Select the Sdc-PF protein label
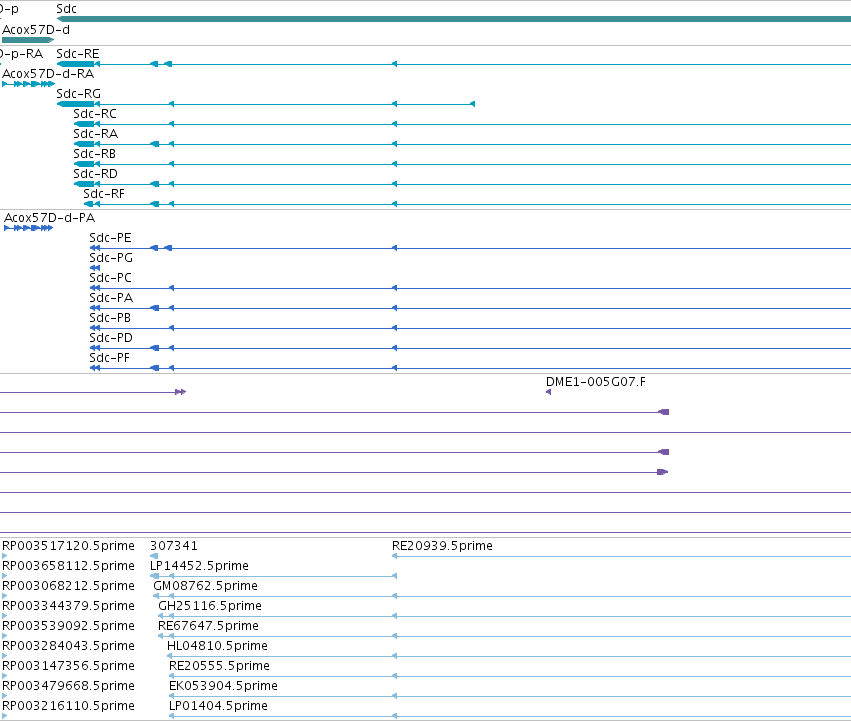Image resolution: width=851 pixels, height=721 pixels. pyautogui.click(x=110, y=358)
